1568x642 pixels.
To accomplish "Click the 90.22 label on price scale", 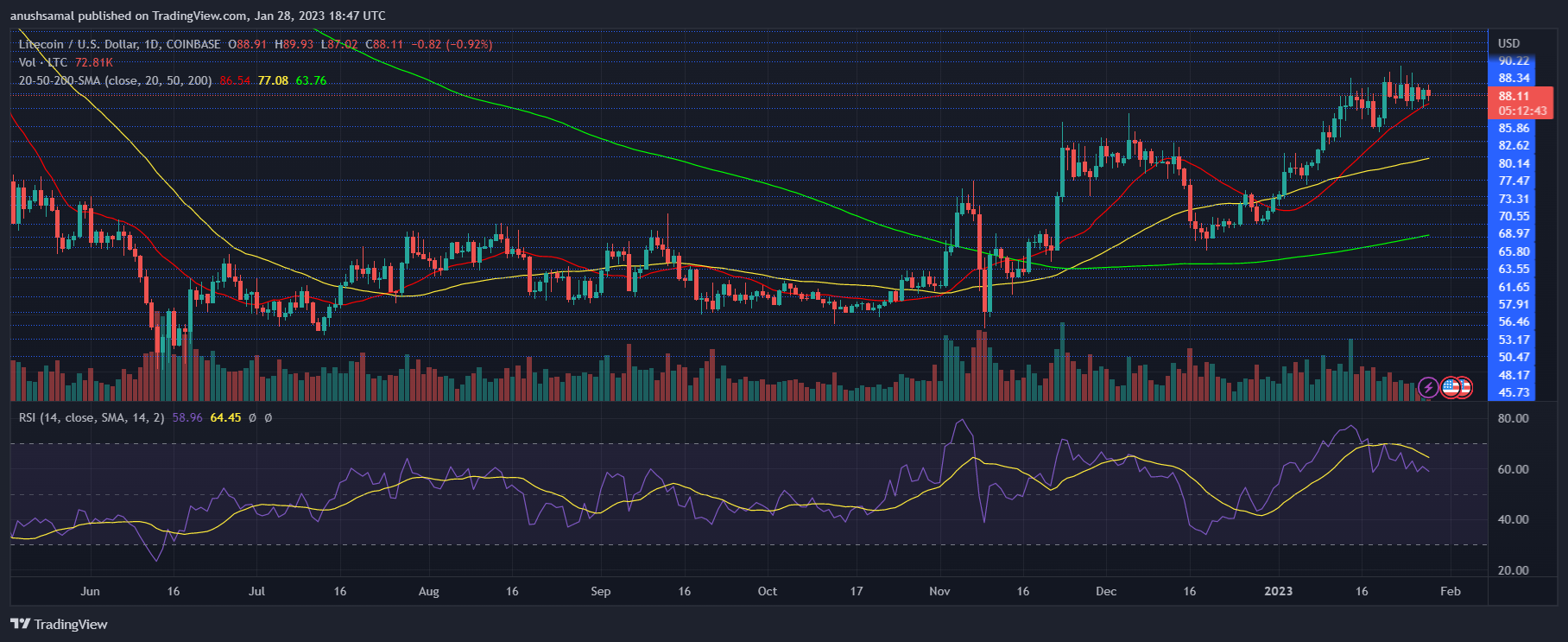I will coord(1514,60).
